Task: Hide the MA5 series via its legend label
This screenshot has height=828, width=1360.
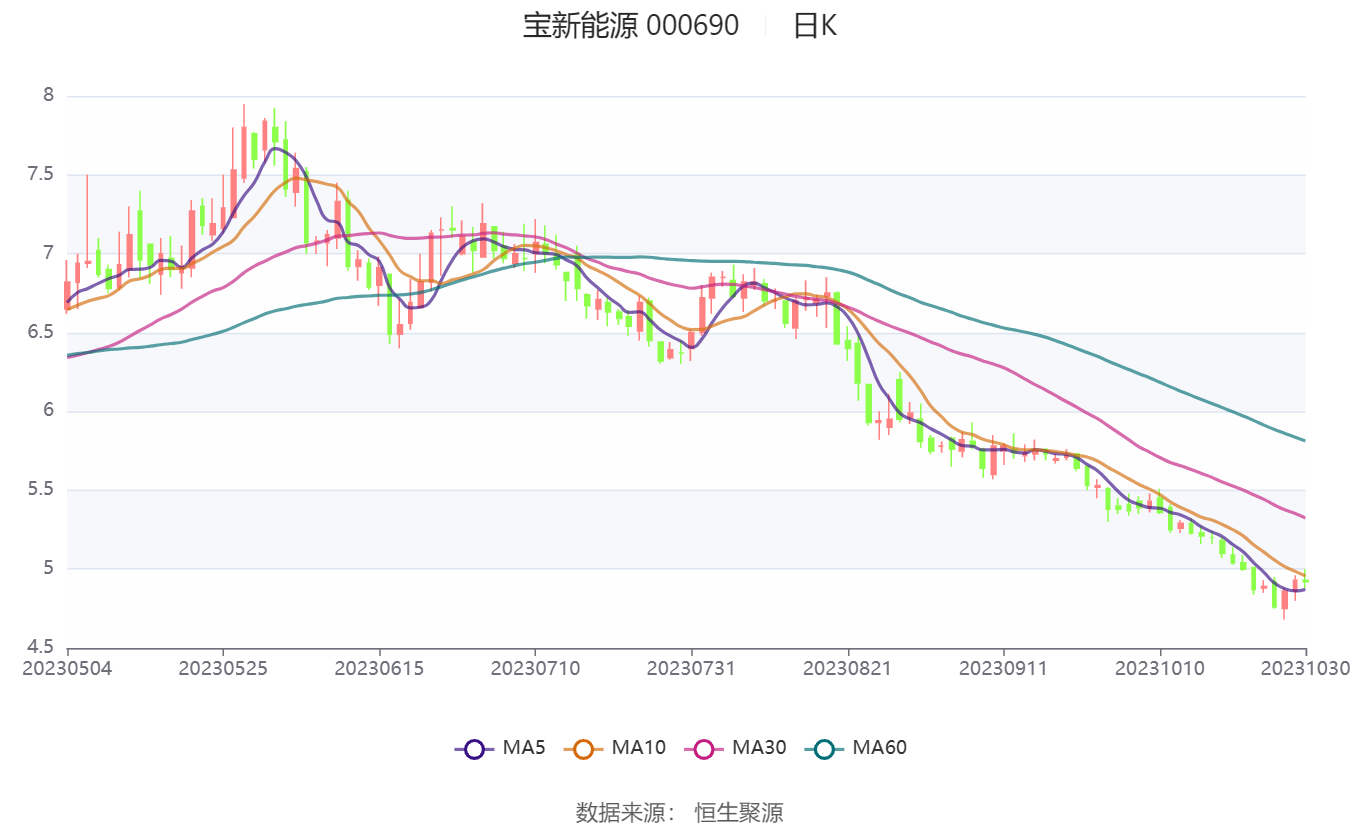Action: 524,747
